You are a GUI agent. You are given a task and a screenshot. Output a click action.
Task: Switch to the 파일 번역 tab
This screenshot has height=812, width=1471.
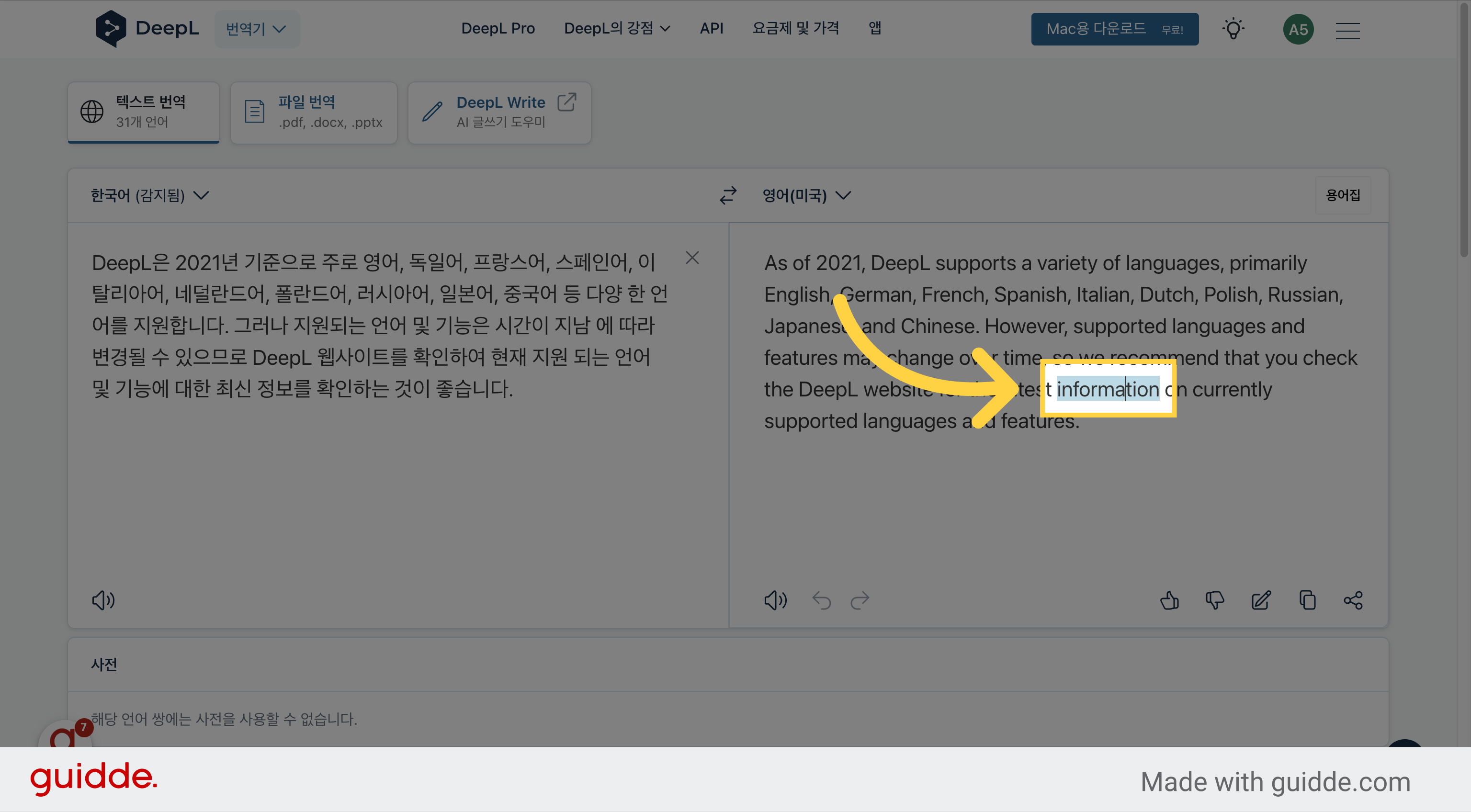pos(314,112)
